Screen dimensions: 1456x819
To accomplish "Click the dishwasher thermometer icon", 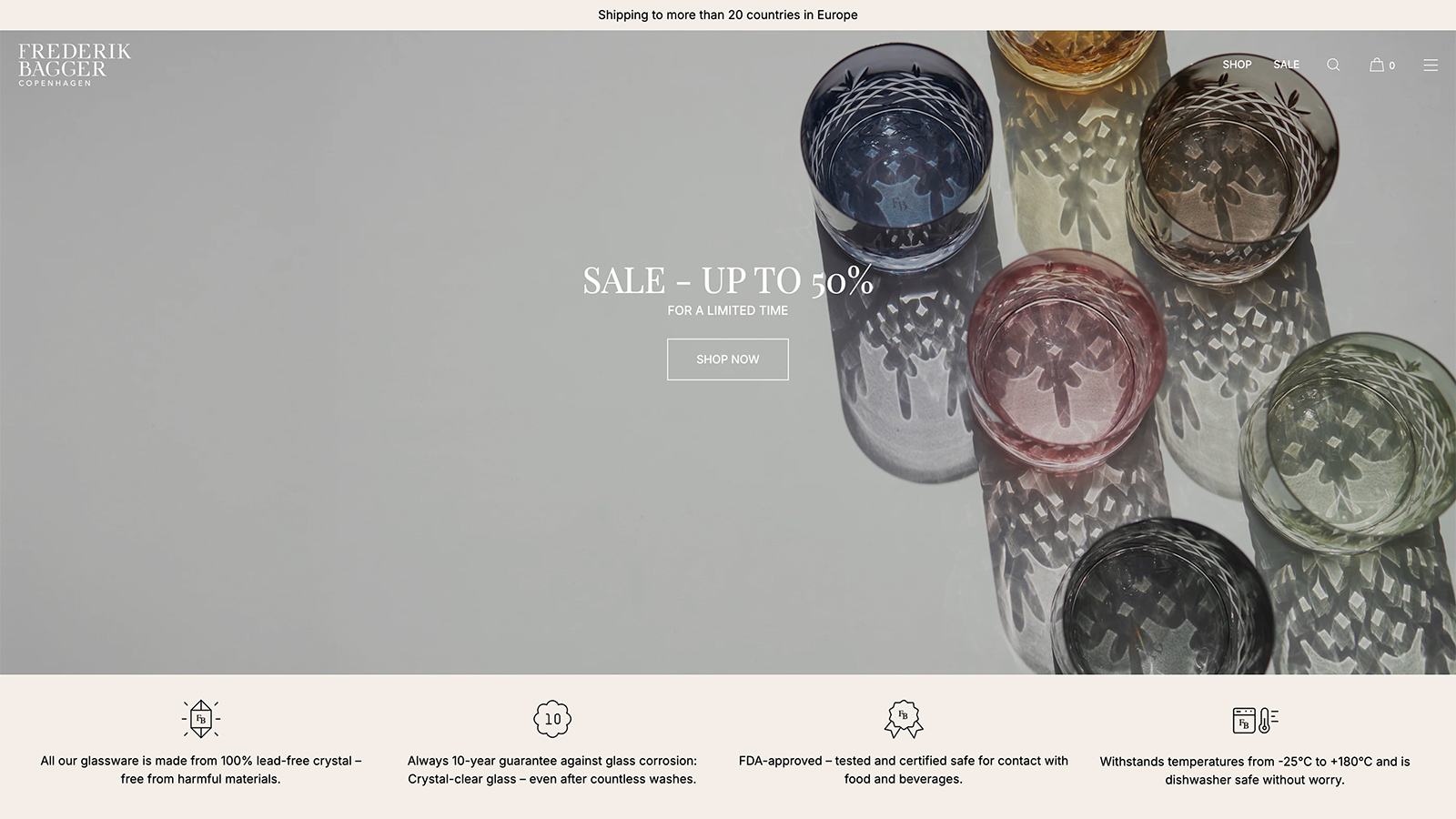I will click(x=1255, y=720).
